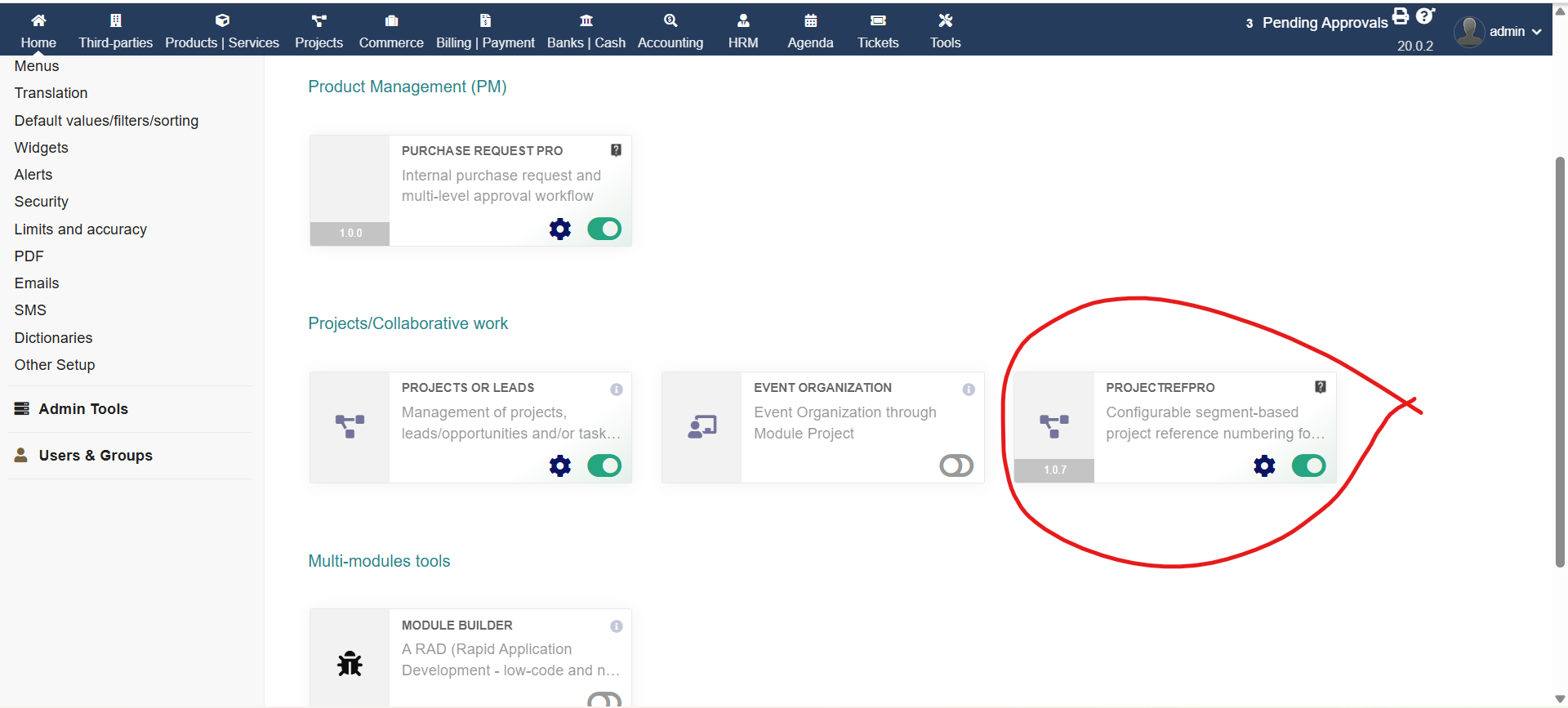1568x708 pixels.
Task: Click the PURCHASE REQUEST PRO title
Action: click(x=482, y=151)
